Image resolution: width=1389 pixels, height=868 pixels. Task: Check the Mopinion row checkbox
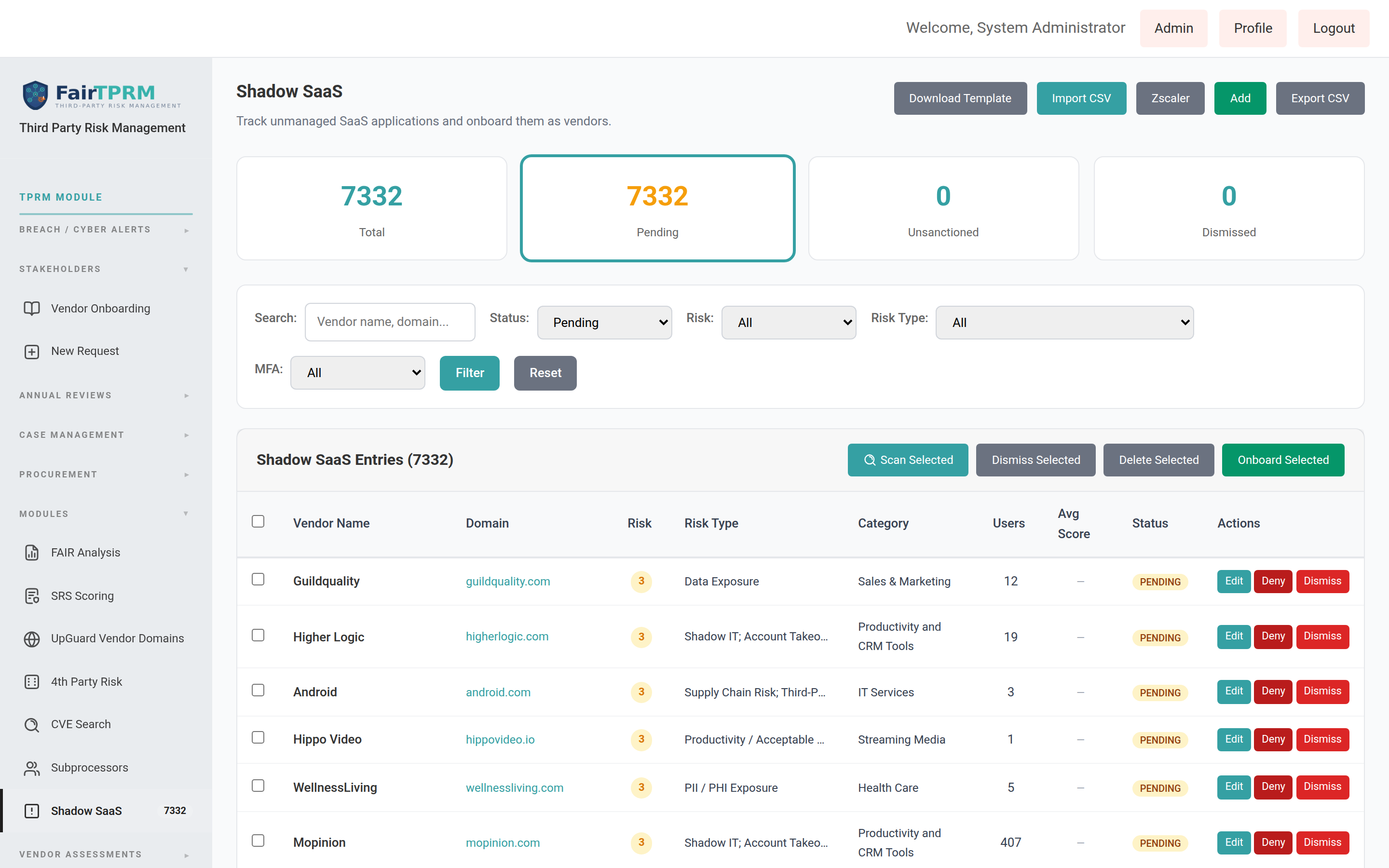tap(259, 841)
